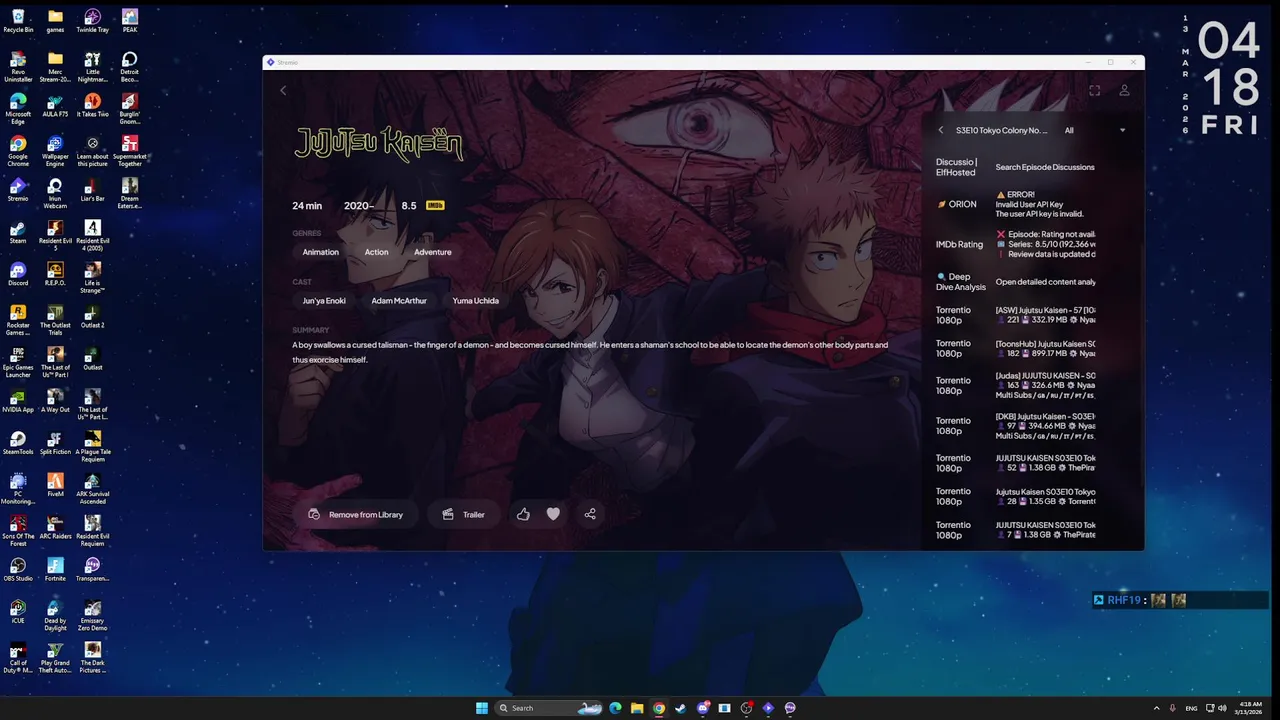The width and height of the screenshot is (1280, 720).
Task: Launch Rockstar Games launcher shortcut
Action: [x=18, y=320]
